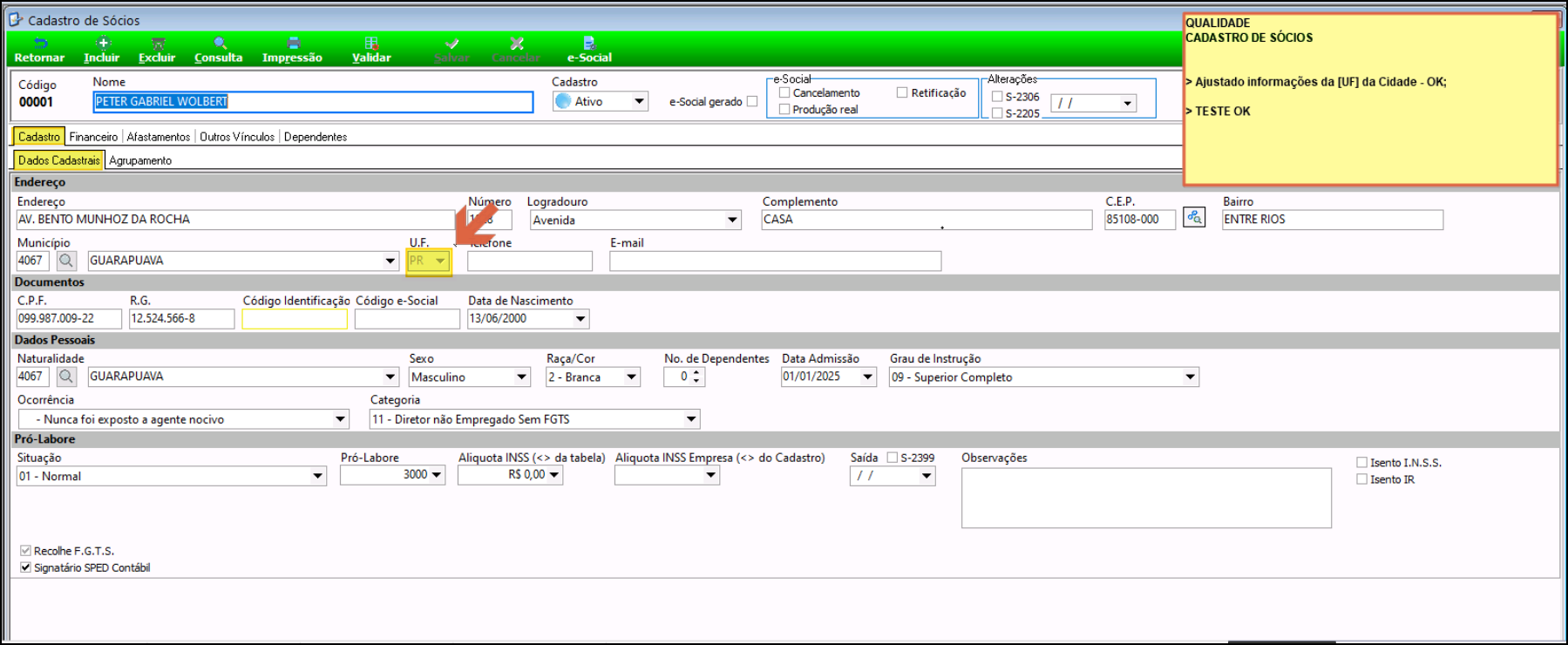1568x645 pixels.
Task: Switch to the Cadastro tab
Action: coord(39,137)
